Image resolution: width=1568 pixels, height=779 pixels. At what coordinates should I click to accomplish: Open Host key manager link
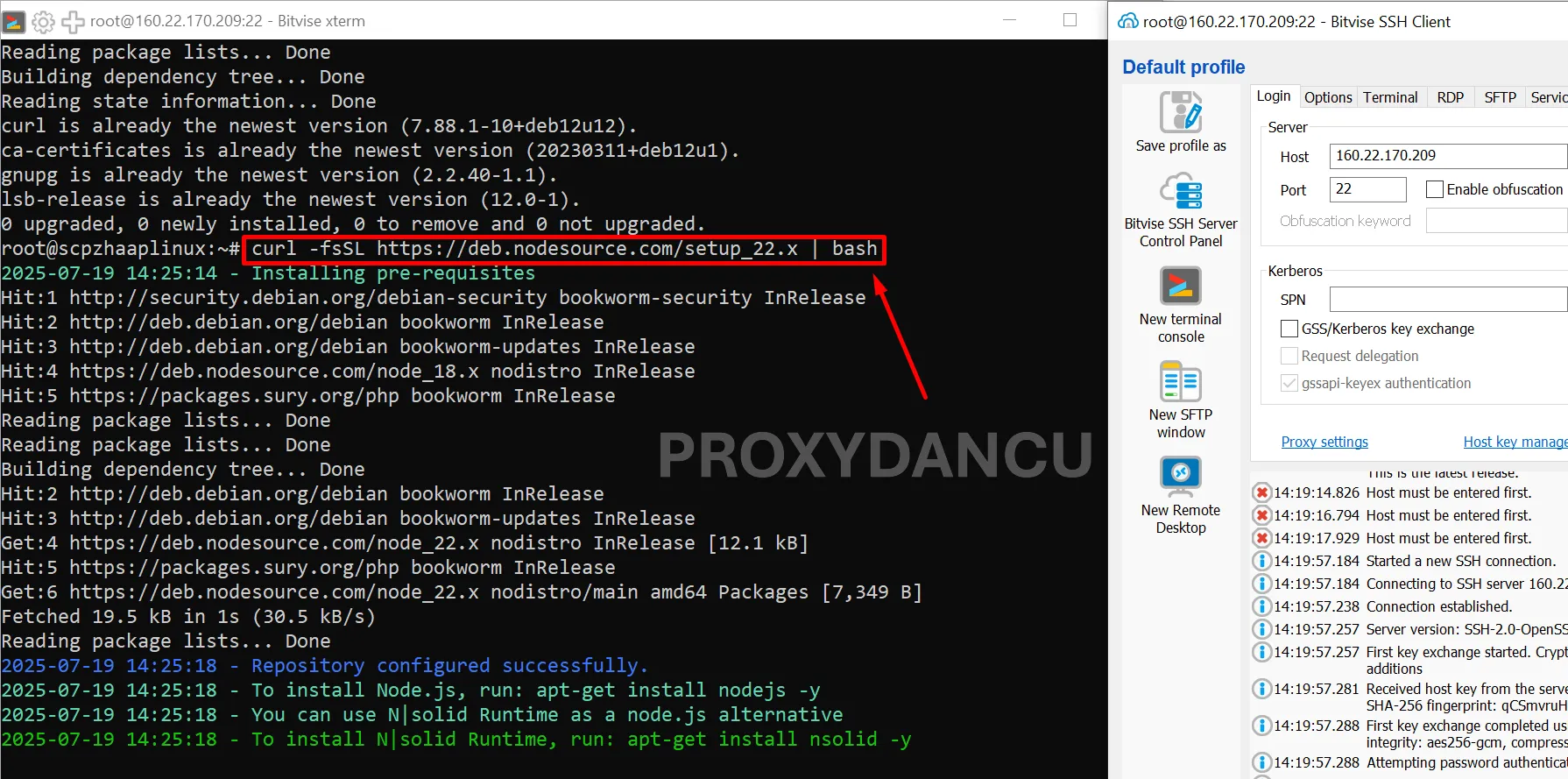tap(1515, 442)
